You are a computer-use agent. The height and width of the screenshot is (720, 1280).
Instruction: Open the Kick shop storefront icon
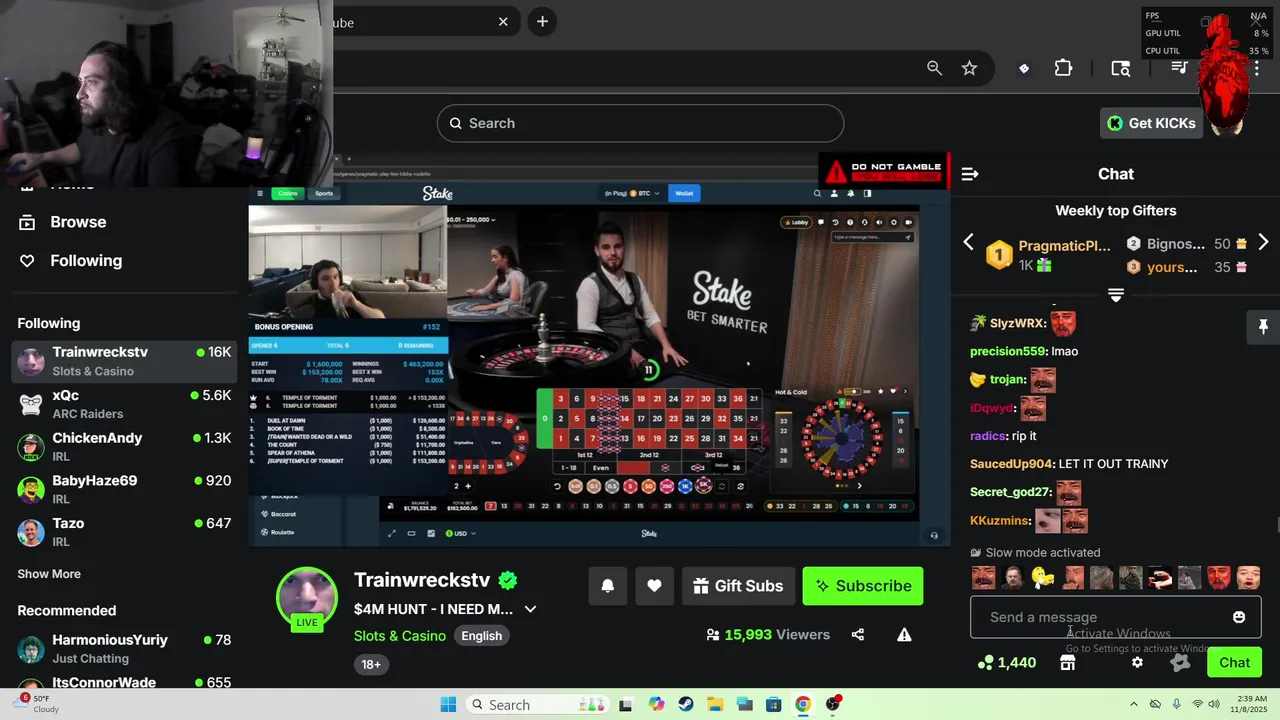(x=1068, y=662)
